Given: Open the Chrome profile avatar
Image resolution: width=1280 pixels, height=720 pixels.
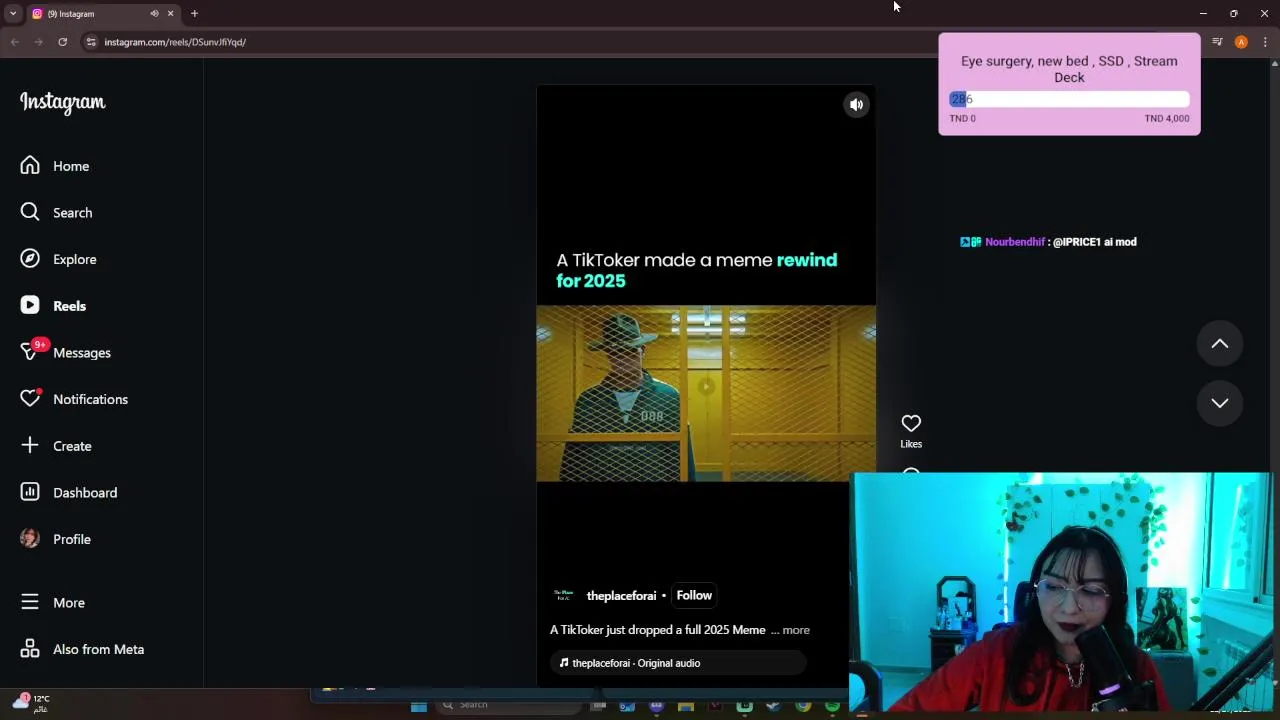Looking at the screenshot, I should [1241, 42].
